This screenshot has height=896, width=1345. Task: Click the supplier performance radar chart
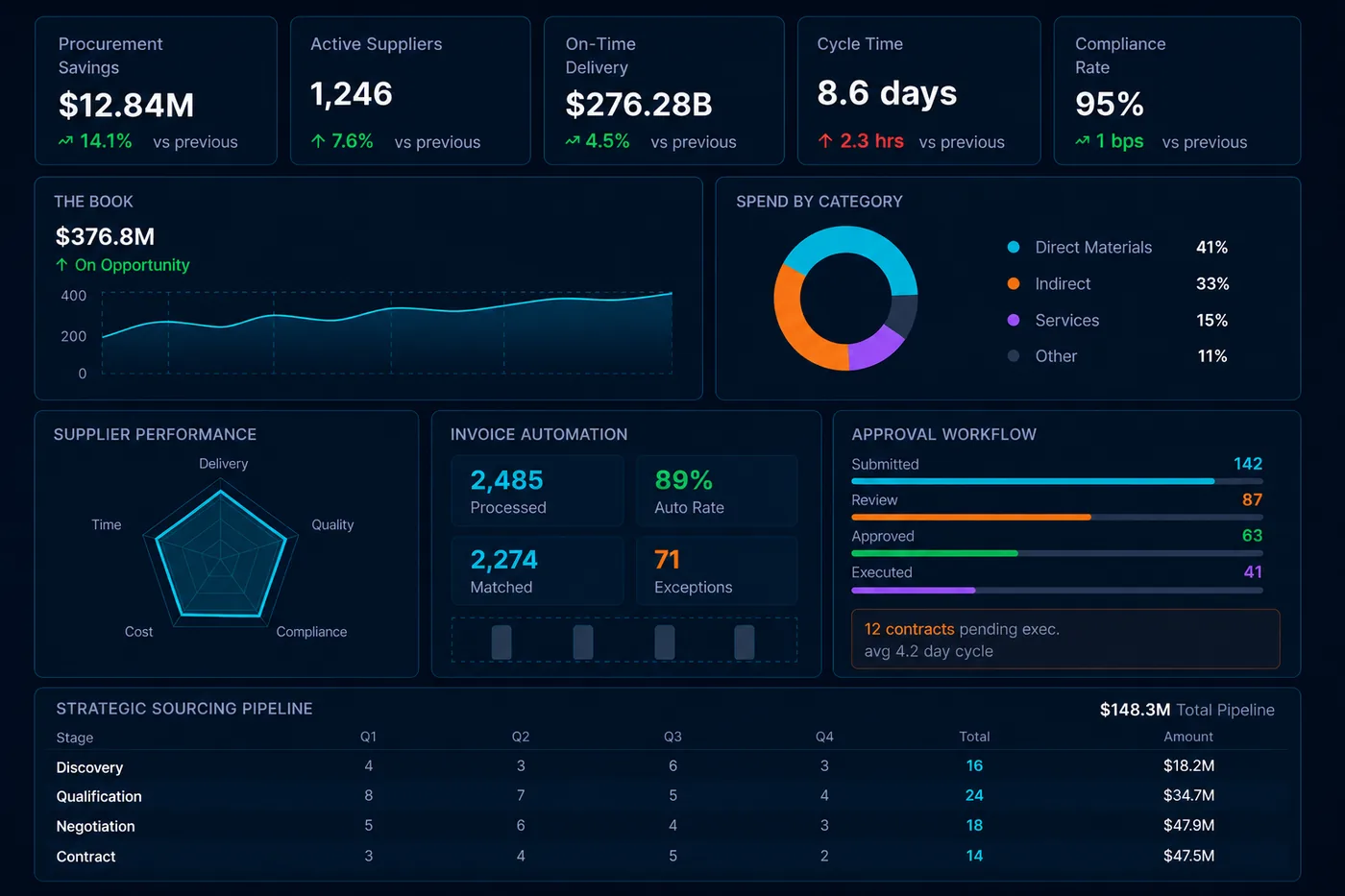pyautogui.click(x=221, y=554)
